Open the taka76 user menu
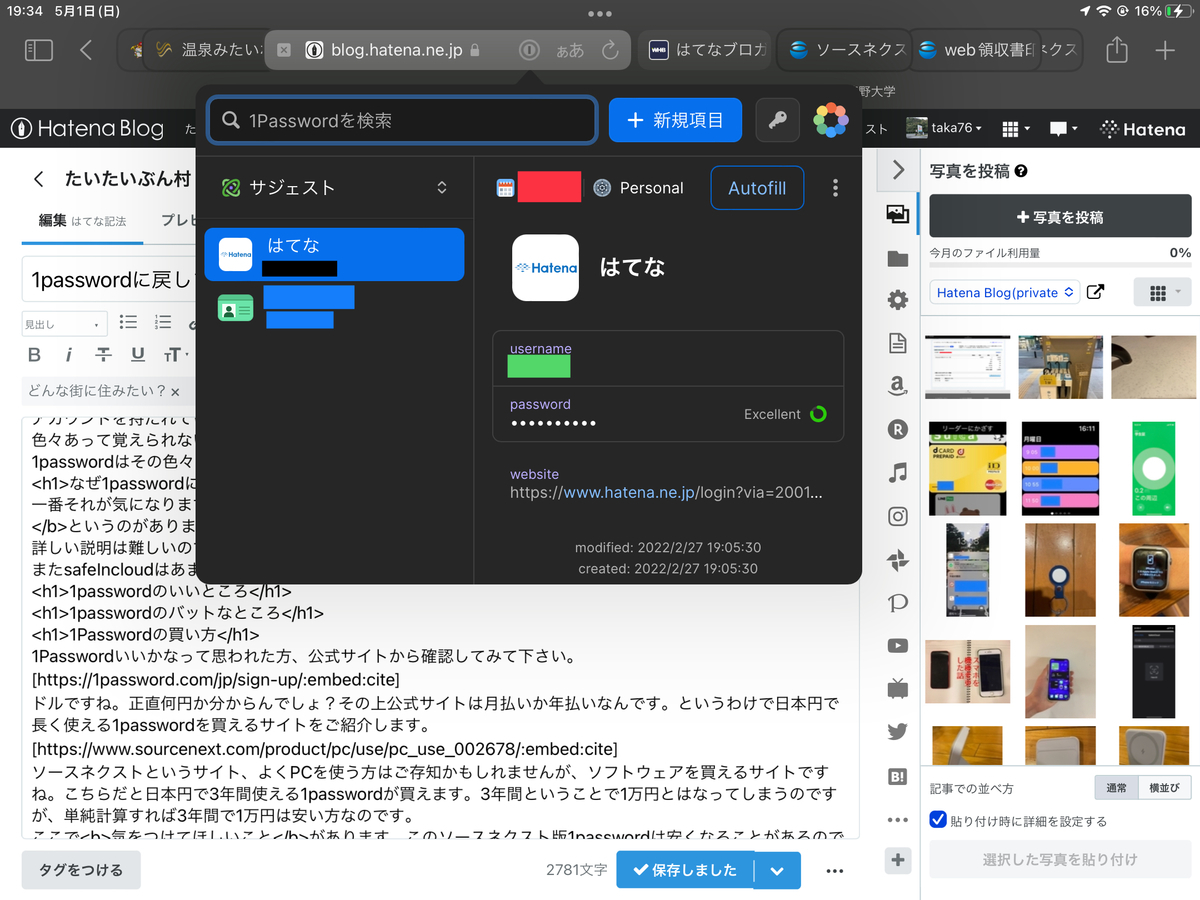Viewport: 1200px width, 900px height. coord(943,128)
